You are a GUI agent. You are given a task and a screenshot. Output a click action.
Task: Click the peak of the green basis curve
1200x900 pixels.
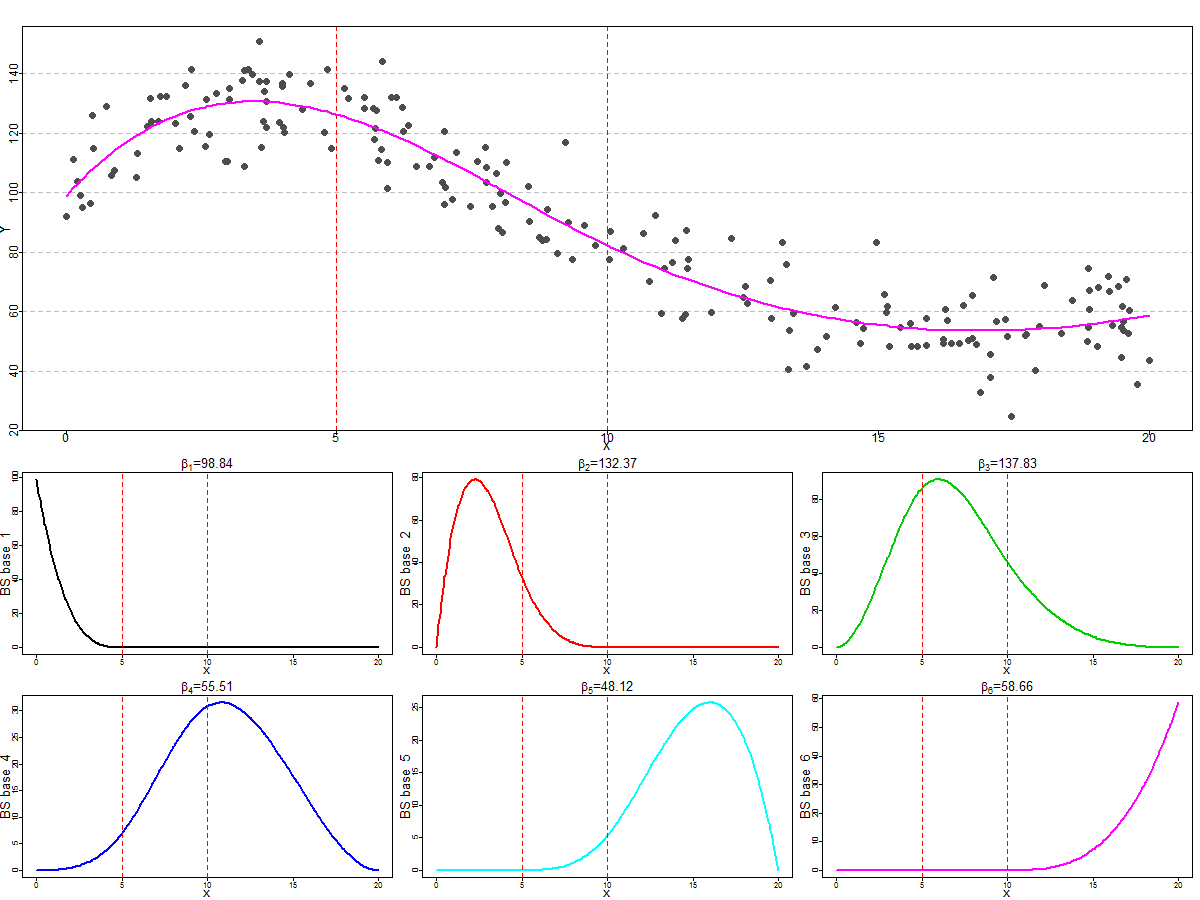[938, 479]
